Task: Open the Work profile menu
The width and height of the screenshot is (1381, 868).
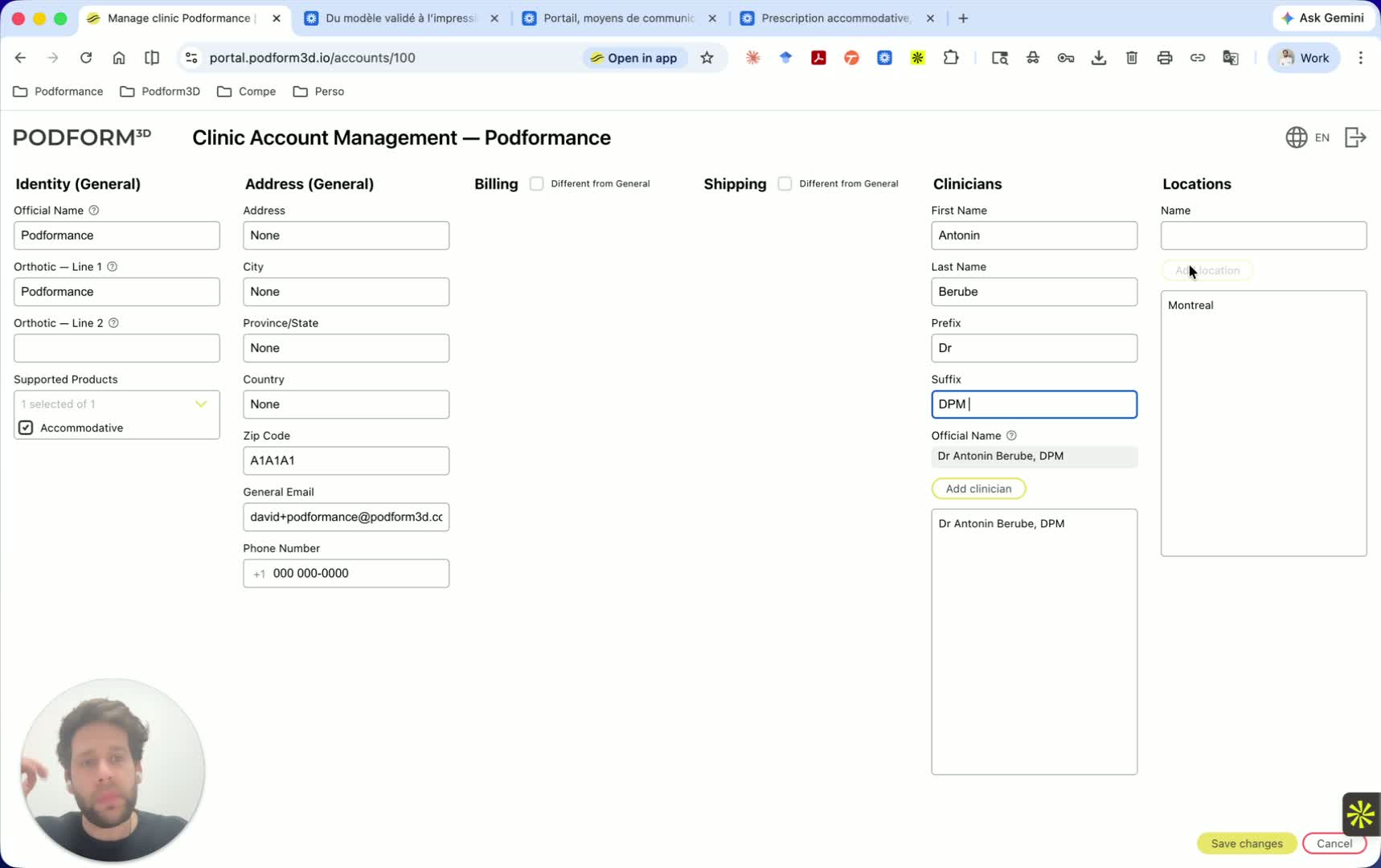Action: tap(1304, 58)
